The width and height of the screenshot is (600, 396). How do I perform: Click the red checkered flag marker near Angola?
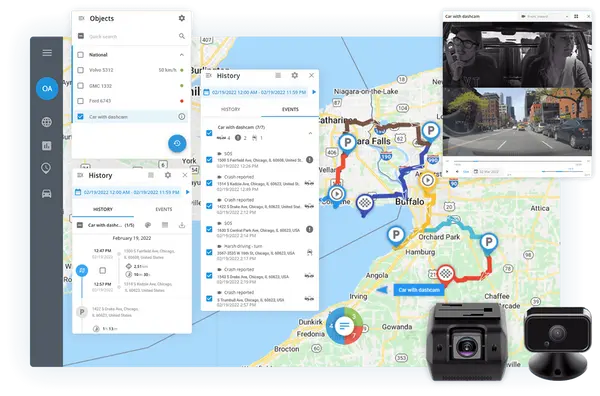click(x=445, y=274)
